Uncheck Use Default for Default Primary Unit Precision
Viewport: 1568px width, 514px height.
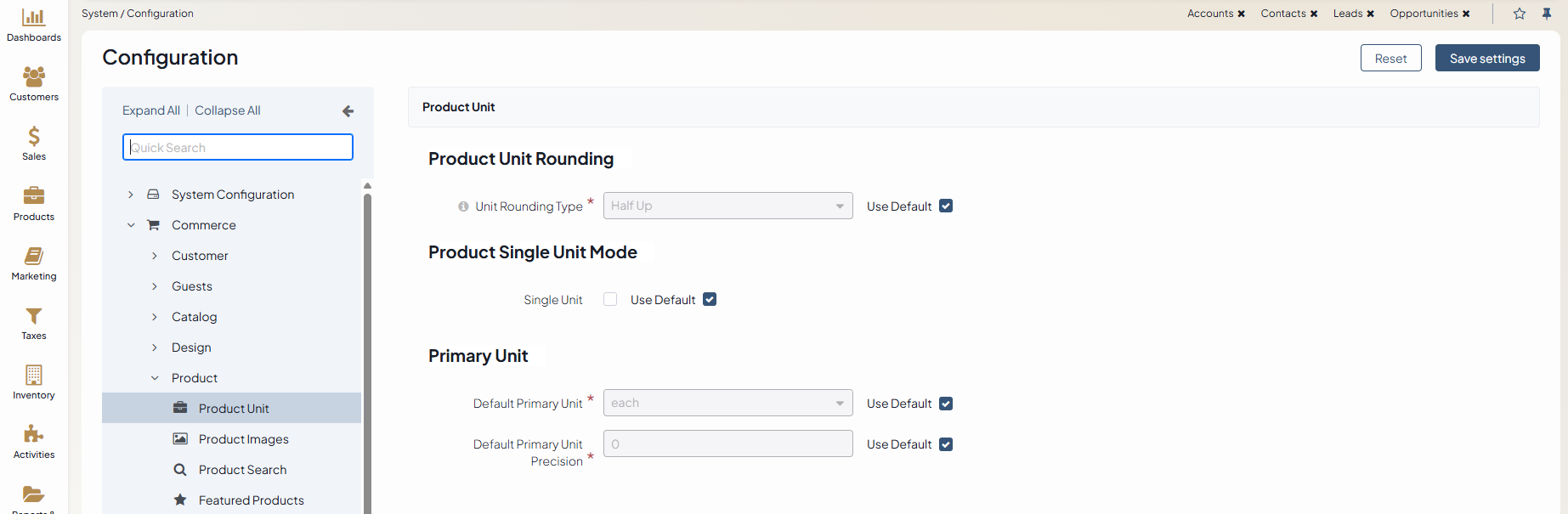click(x=946, y=444)
